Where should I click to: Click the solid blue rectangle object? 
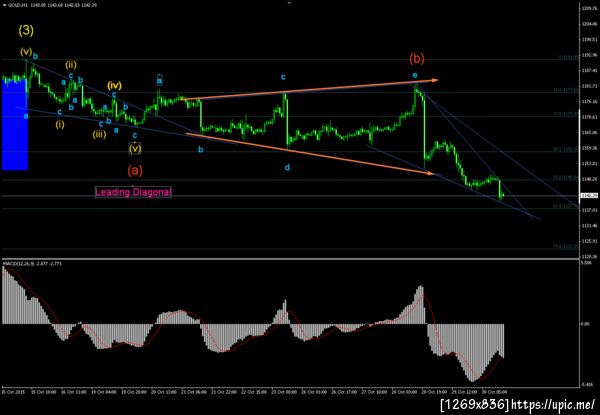15,124
